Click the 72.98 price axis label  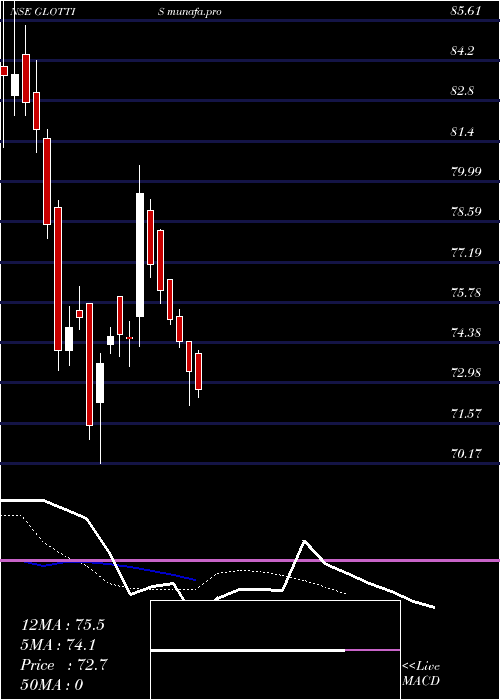coord(466,373)
